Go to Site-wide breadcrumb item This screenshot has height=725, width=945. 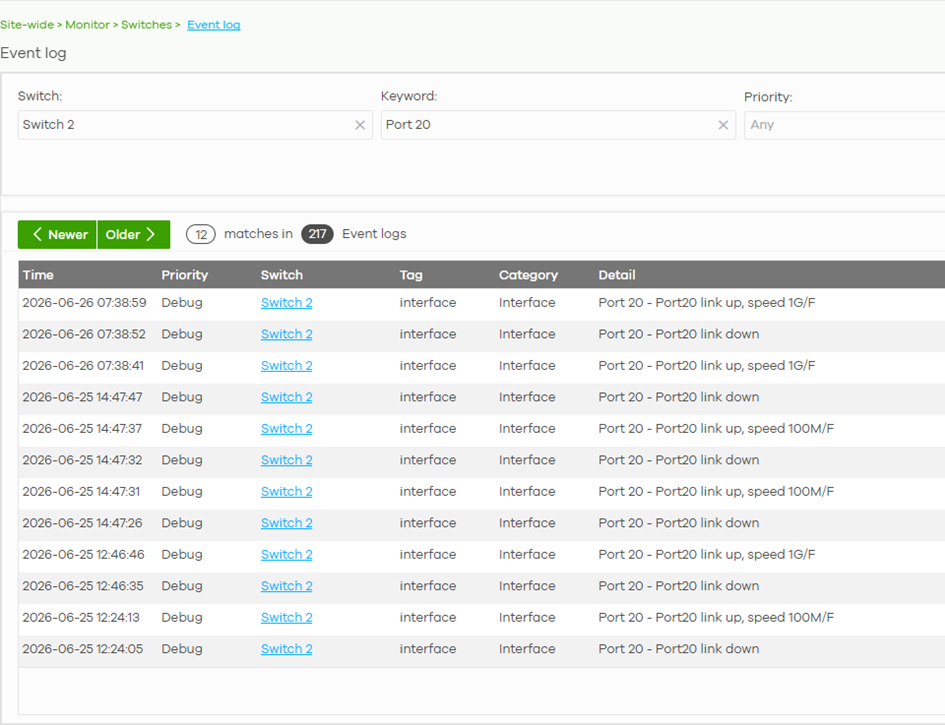(27, 25)
